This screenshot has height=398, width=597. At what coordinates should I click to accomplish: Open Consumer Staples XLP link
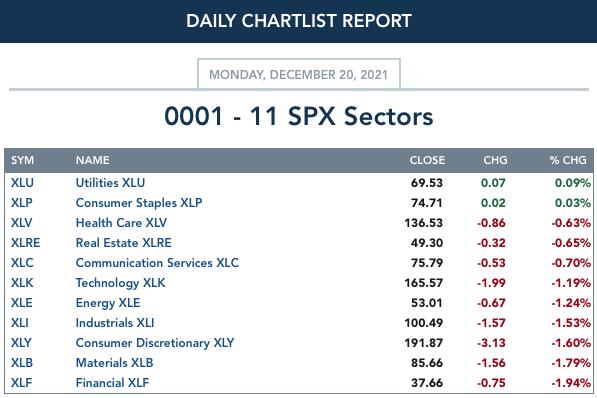(139, 203)
